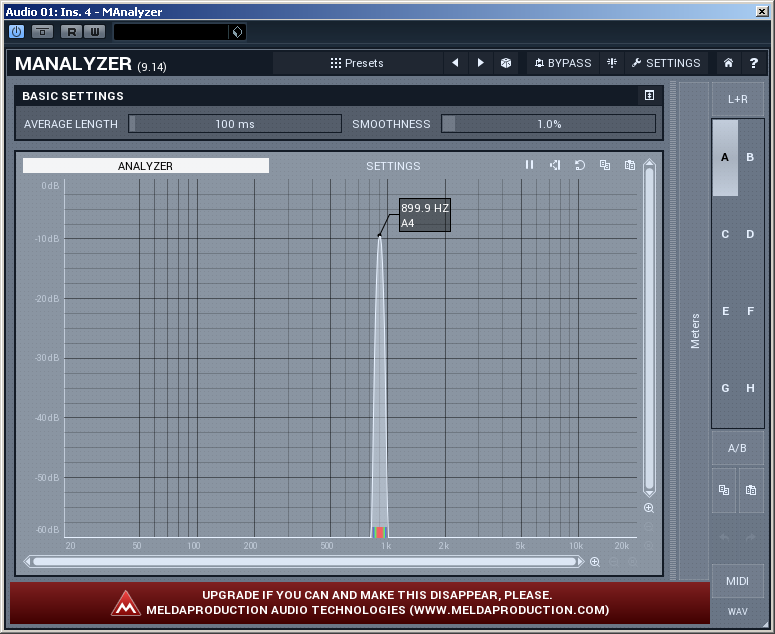Load previous preset with left arrow
The width and height of the screenshot is (775, 634).
[455, 63]
